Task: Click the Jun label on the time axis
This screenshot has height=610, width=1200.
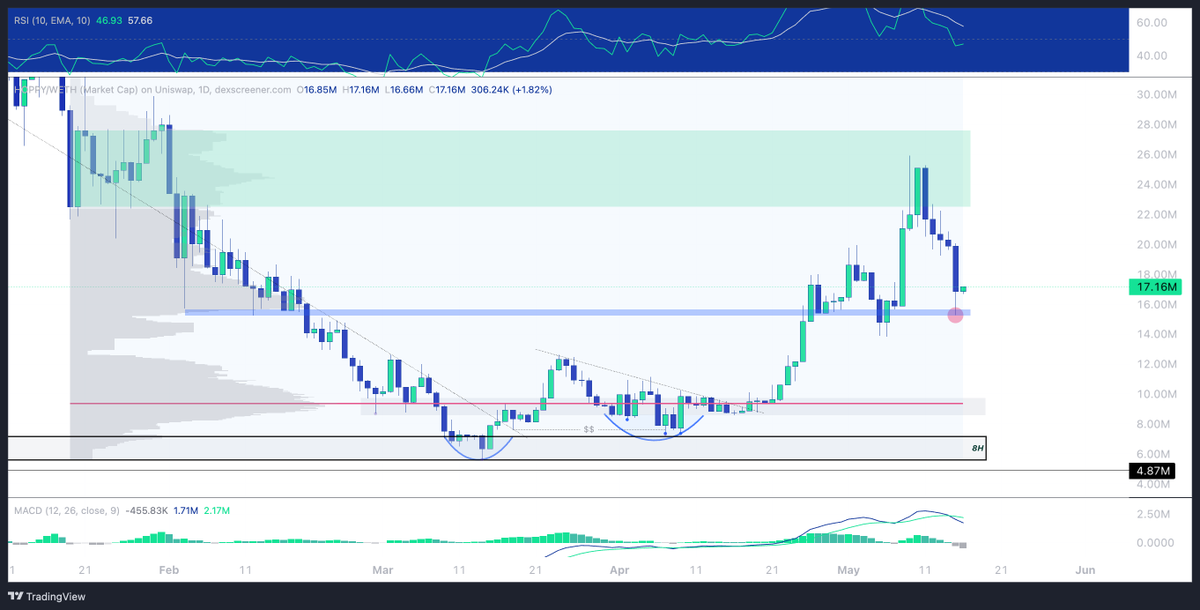Action: [1086, 570]
